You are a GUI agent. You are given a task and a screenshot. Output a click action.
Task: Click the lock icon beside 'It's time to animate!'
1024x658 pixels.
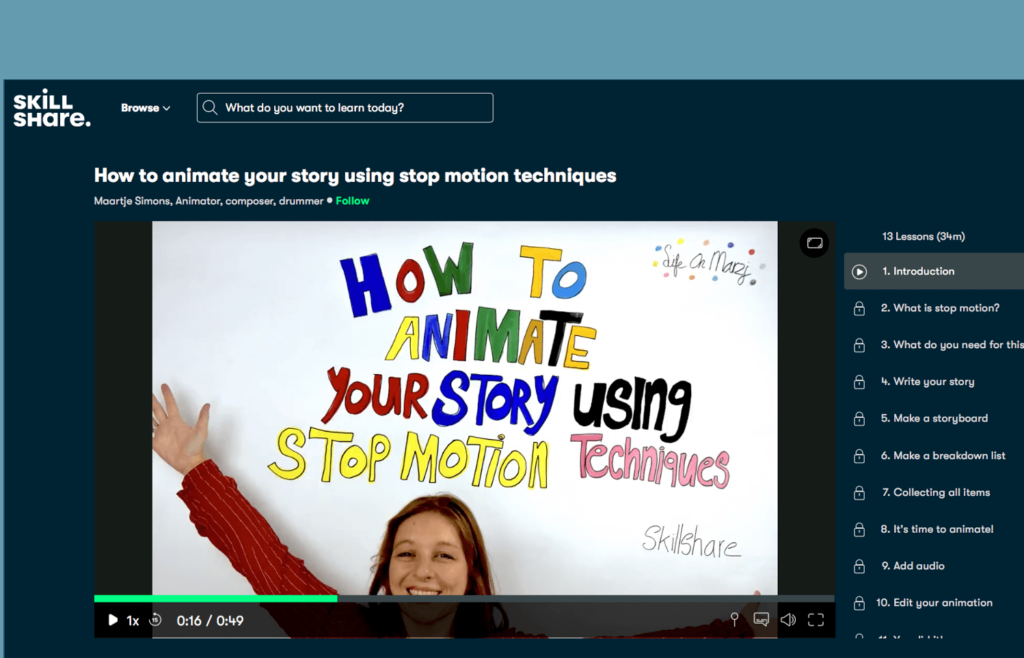tap(859, 529)
